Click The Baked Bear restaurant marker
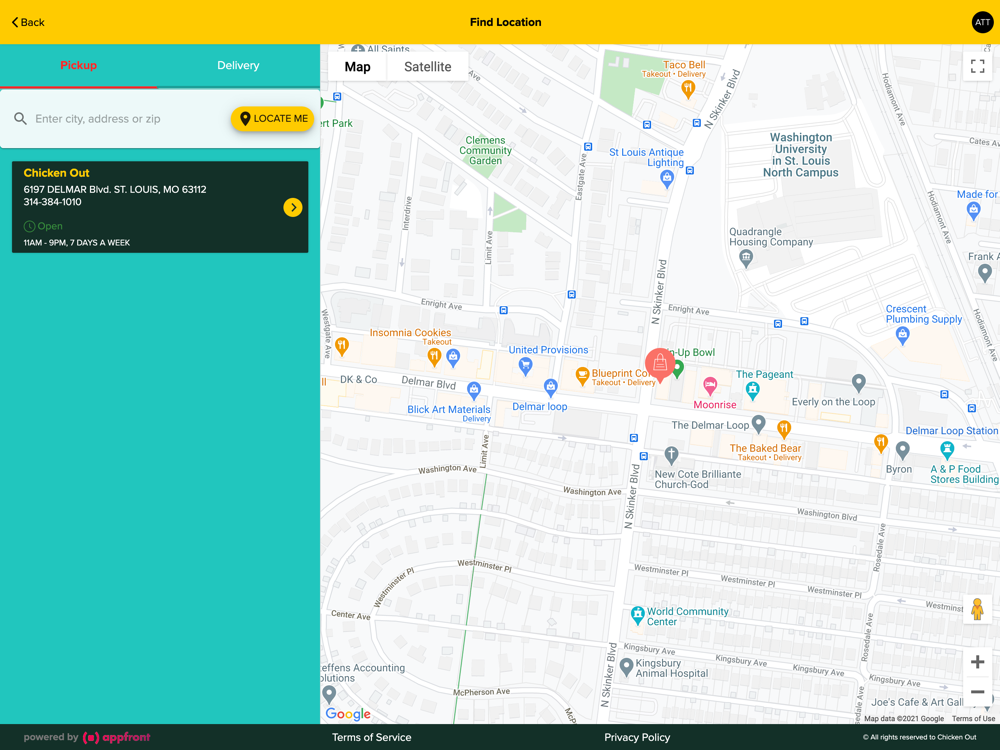 point(784,429)
